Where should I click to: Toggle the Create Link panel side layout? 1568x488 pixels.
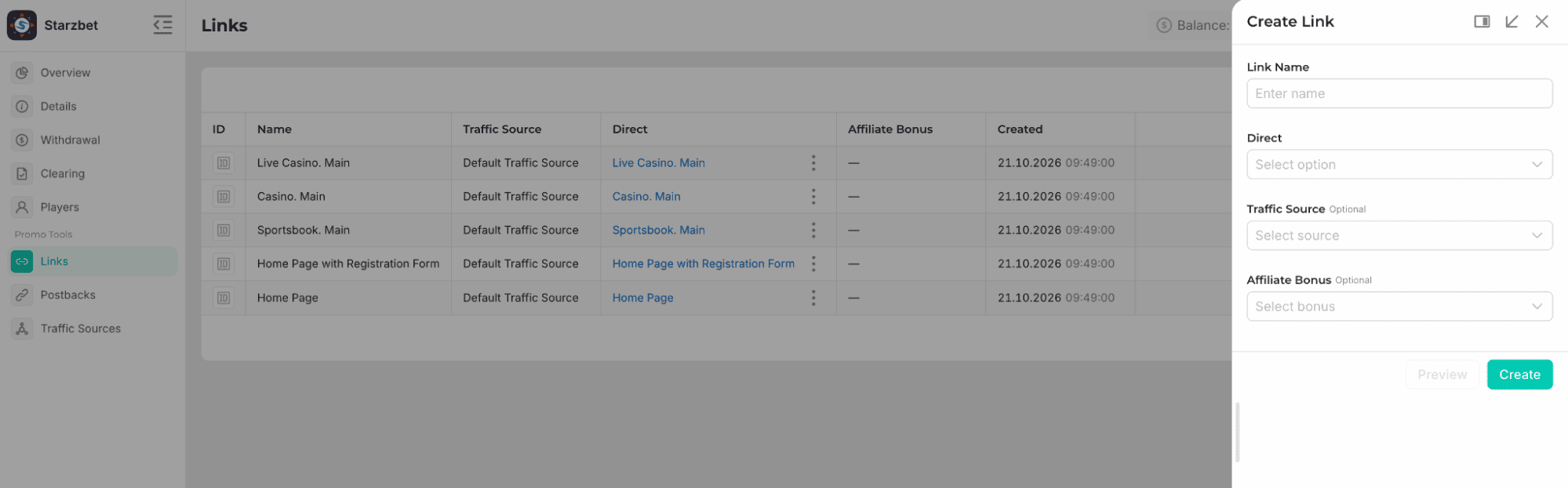click(1481, 22)
